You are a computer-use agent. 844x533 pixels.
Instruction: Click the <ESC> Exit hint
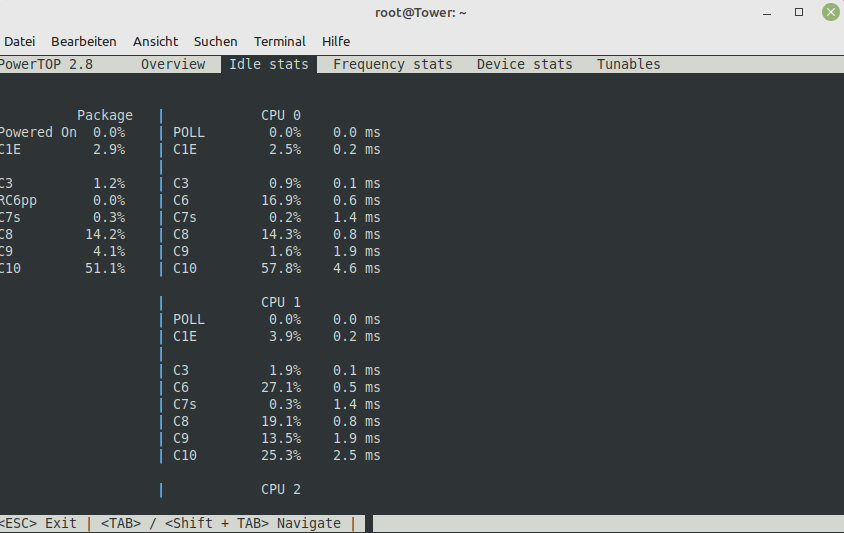[38, 523]
